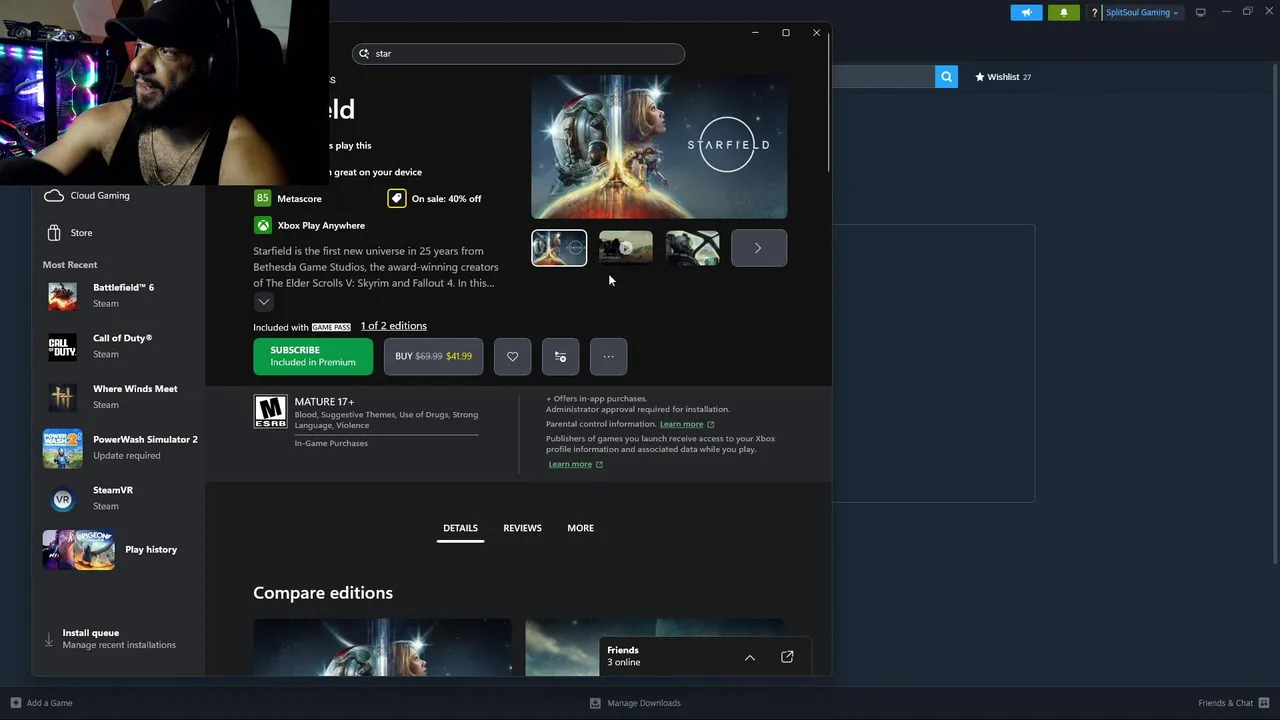The height and width of the screenshot is (720, 1280).
Task: Click the Steam Big Picture monitor icon
Action: 1201,12
